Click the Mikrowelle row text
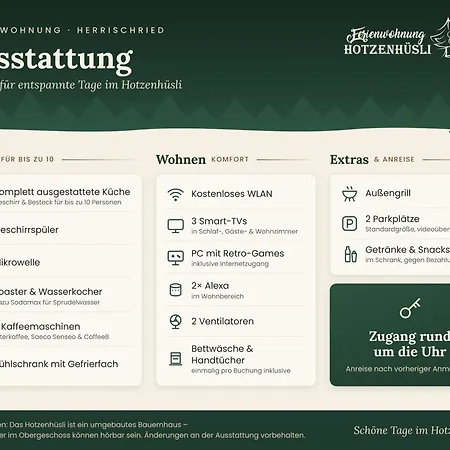 [x=20, y=262]
